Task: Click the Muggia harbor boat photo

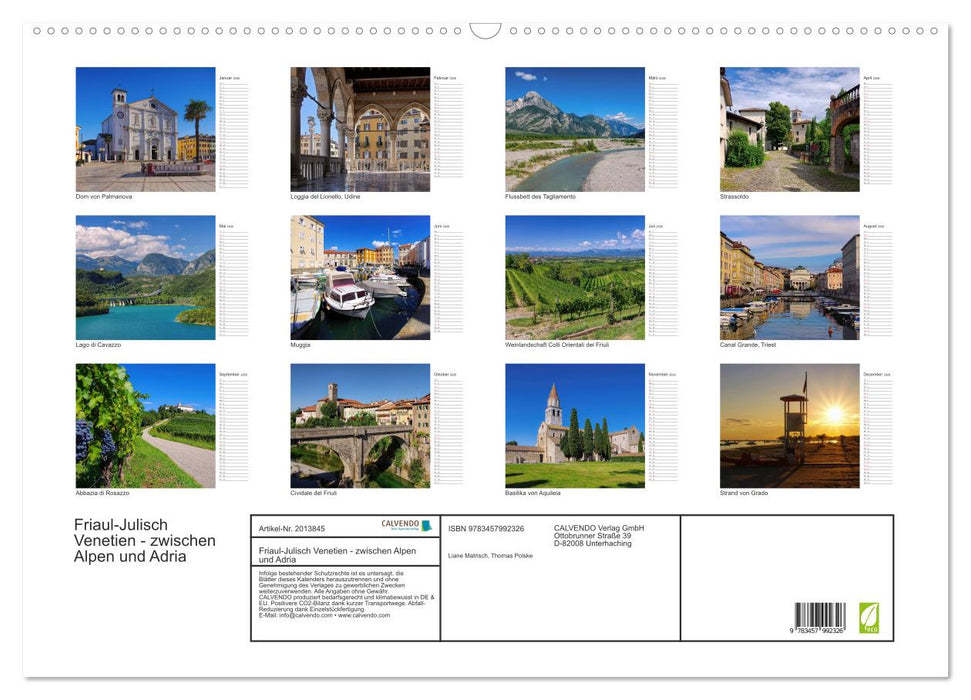Action: tap(360, 277)
